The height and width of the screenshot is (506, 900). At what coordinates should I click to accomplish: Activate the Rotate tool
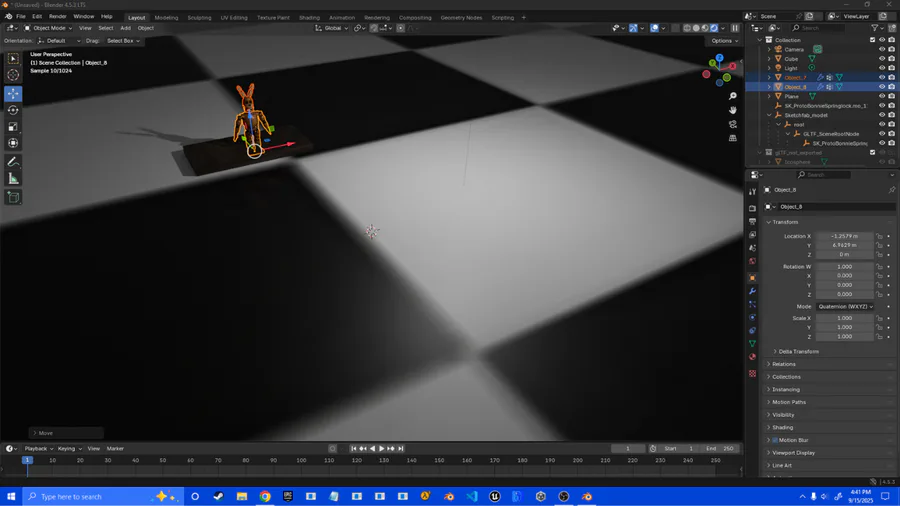(x=13, y=110)
